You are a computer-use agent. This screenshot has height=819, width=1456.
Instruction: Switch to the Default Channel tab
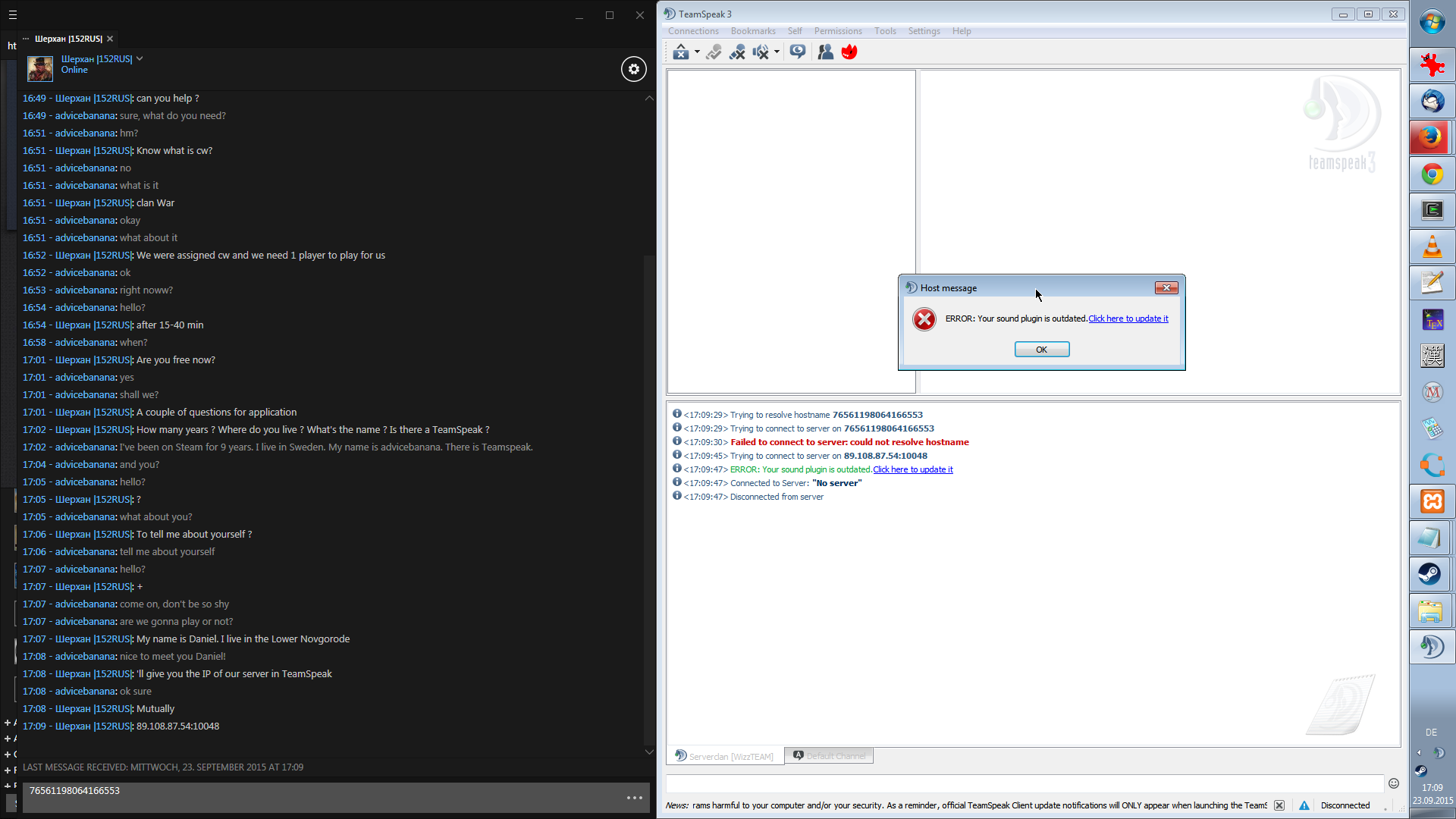click(x=829, y=756)
